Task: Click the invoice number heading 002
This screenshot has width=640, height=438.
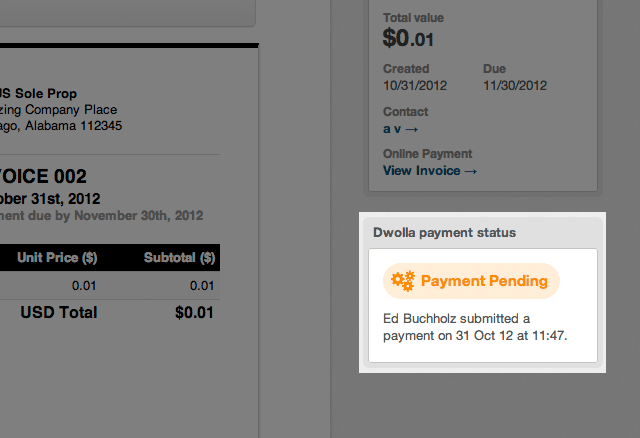Action: [x=45, y=176]
